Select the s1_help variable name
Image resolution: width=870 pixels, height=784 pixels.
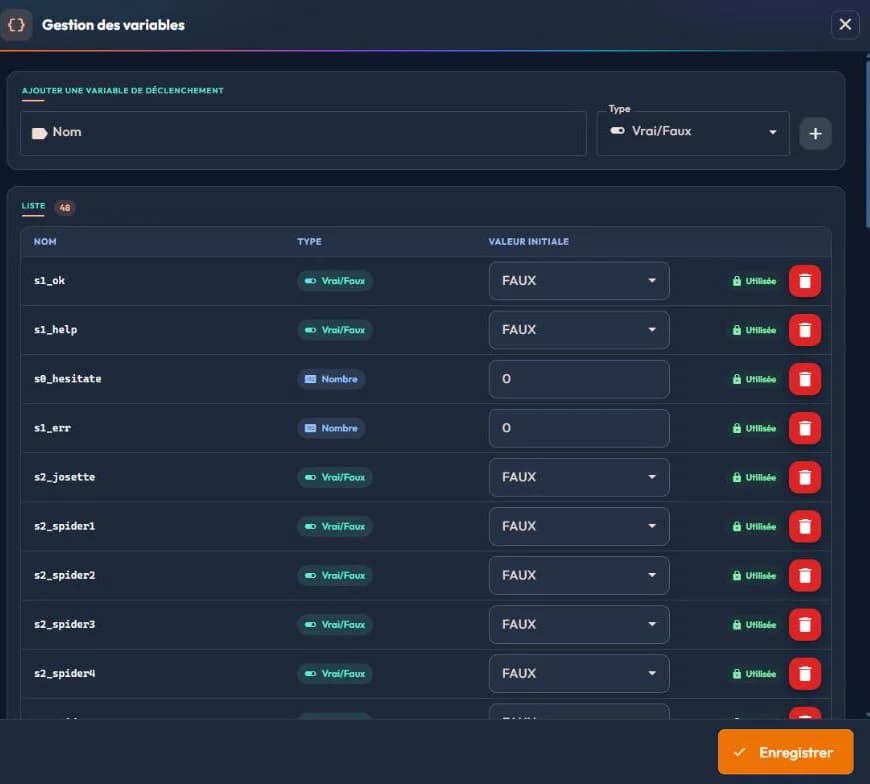55,330
